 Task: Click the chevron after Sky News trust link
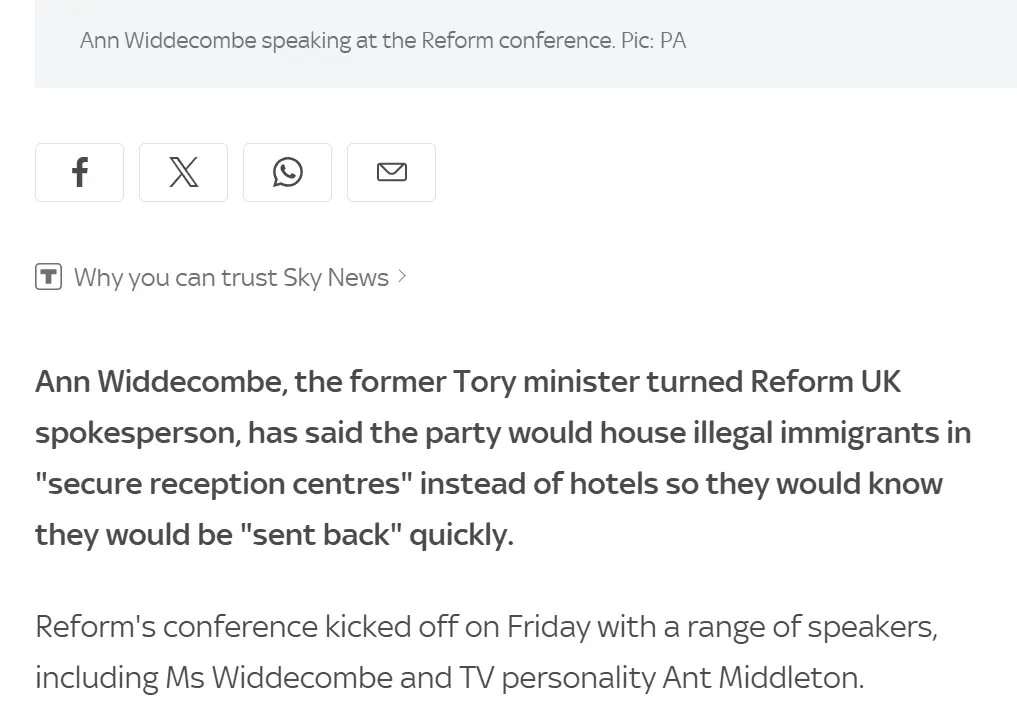(402, 277)
